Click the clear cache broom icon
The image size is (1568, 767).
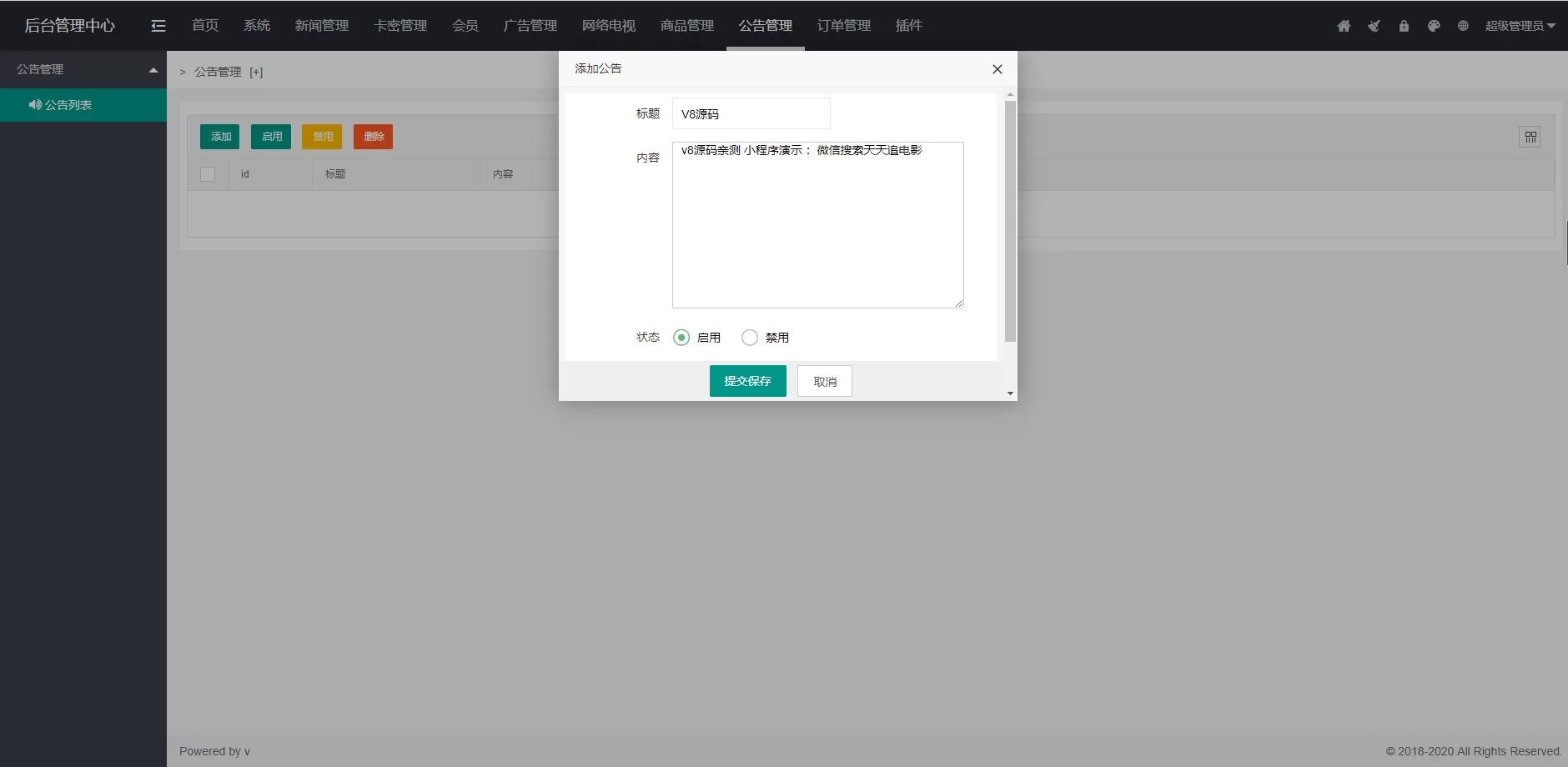(x=1374, y=26)
